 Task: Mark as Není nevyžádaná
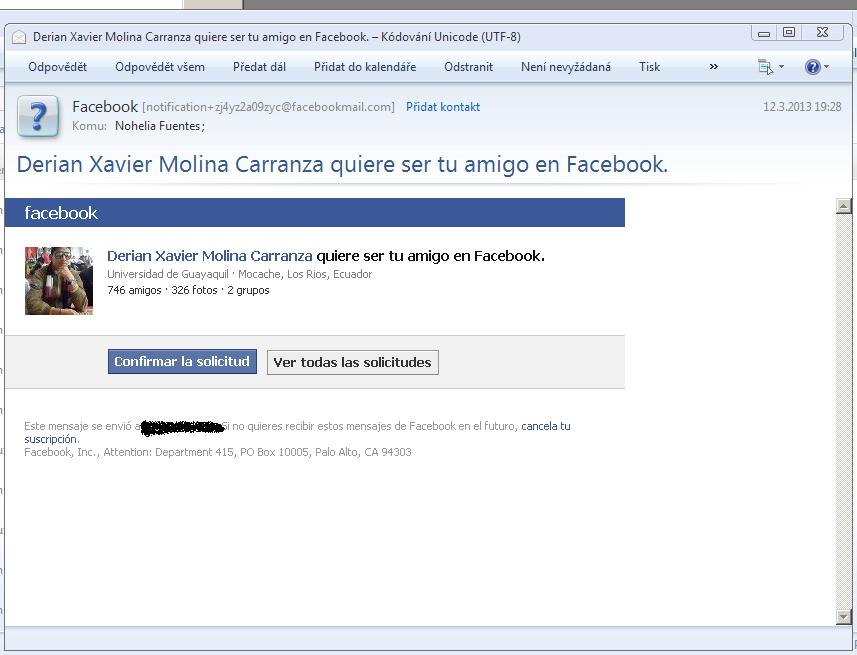[x=566, y=67]
